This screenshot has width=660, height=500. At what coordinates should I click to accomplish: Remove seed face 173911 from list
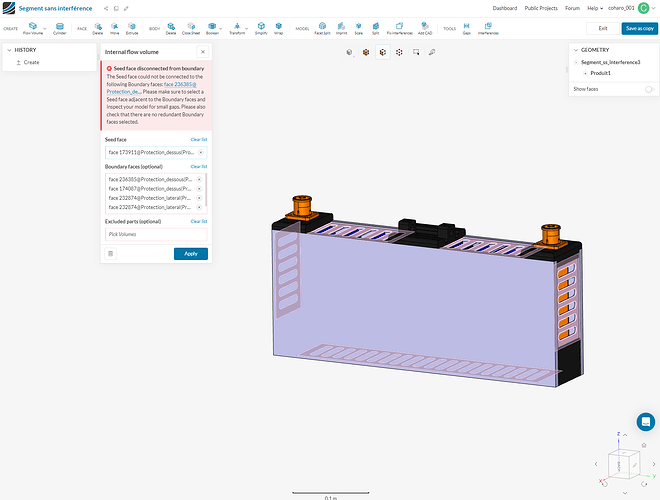(x=200, y=152)
